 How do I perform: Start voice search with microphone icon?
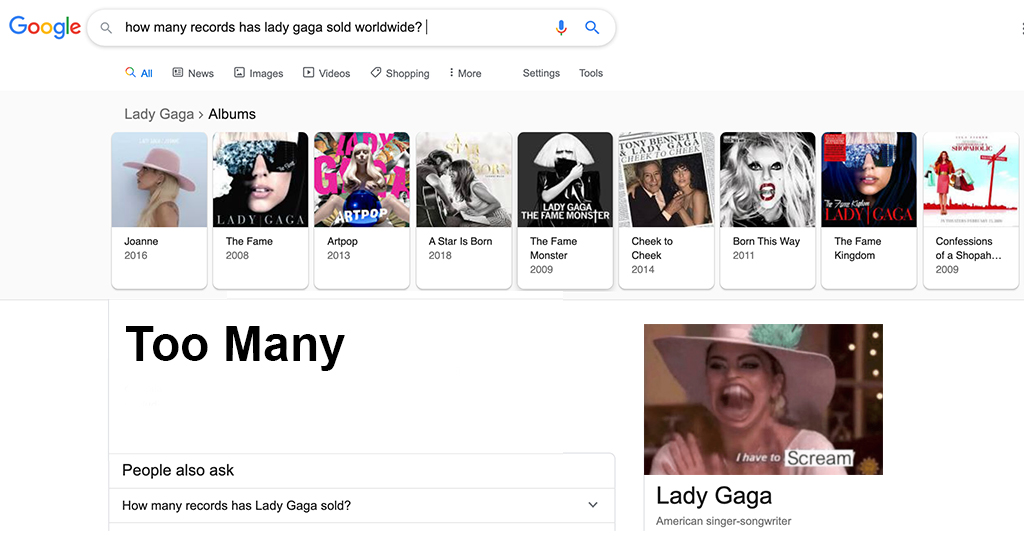click(x=561, y=27)
